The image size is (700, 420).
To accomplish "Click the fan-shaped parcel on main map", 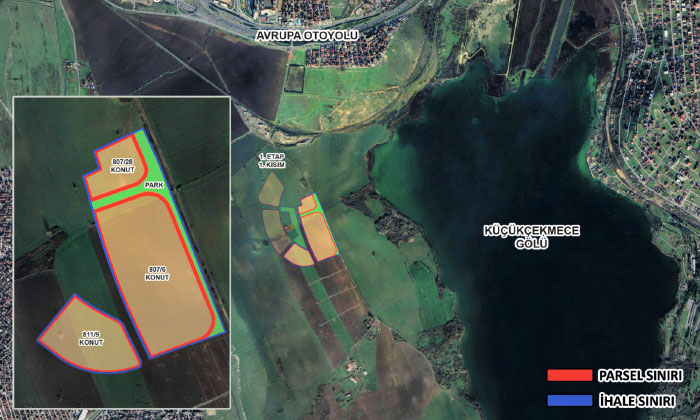I will (x=298, y=255).
